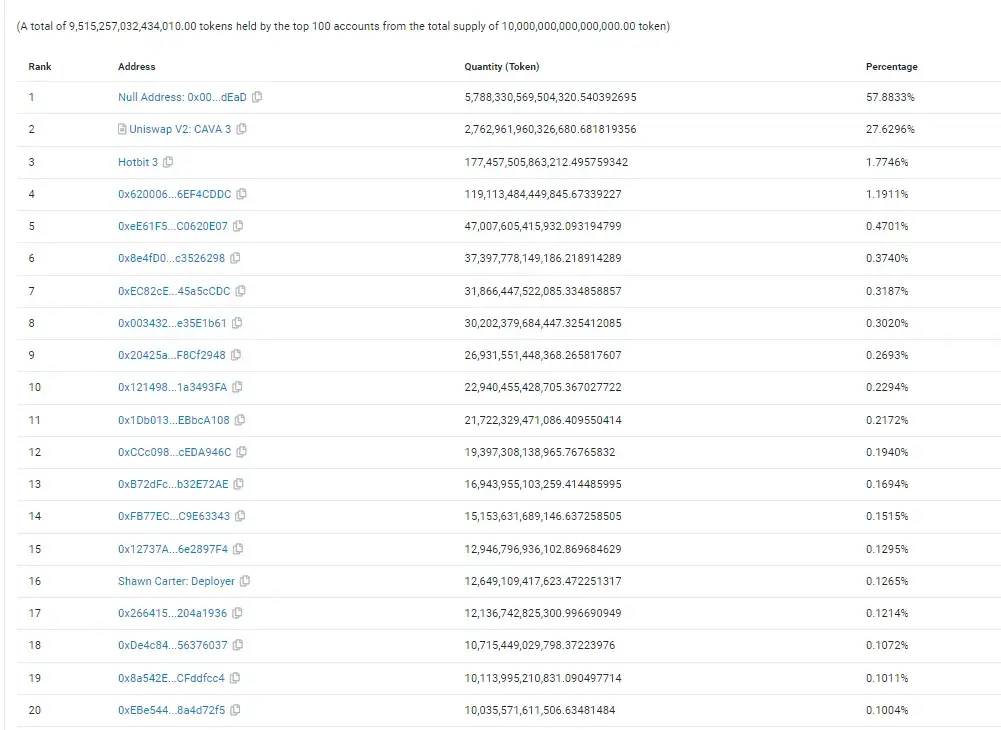Select quantity 10,035,571,611,506.63481484
1001x730 pixels.
point(539,710)
